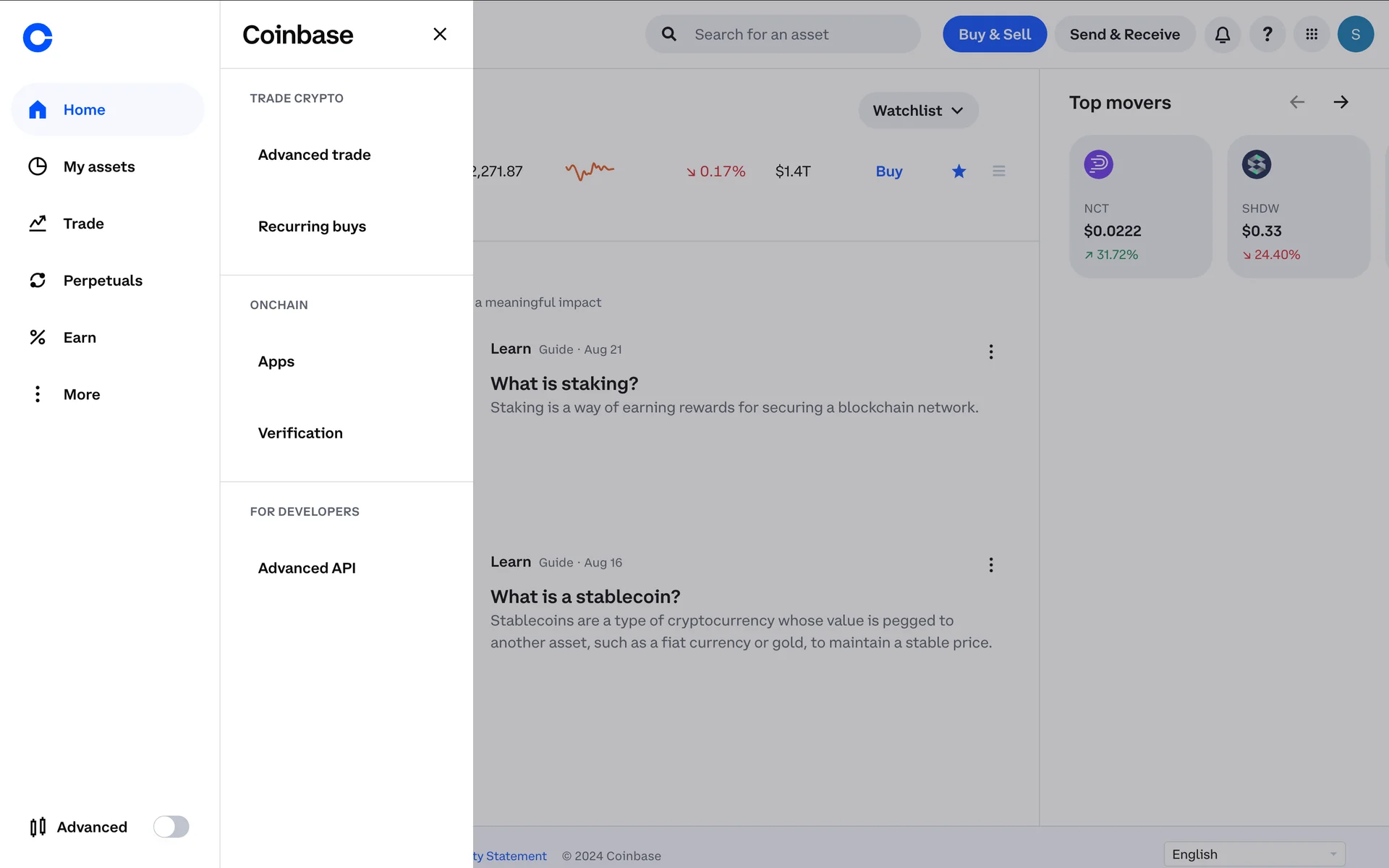Open notifications bell icon
1389x868 pixels.
(x=1222, y=34)
